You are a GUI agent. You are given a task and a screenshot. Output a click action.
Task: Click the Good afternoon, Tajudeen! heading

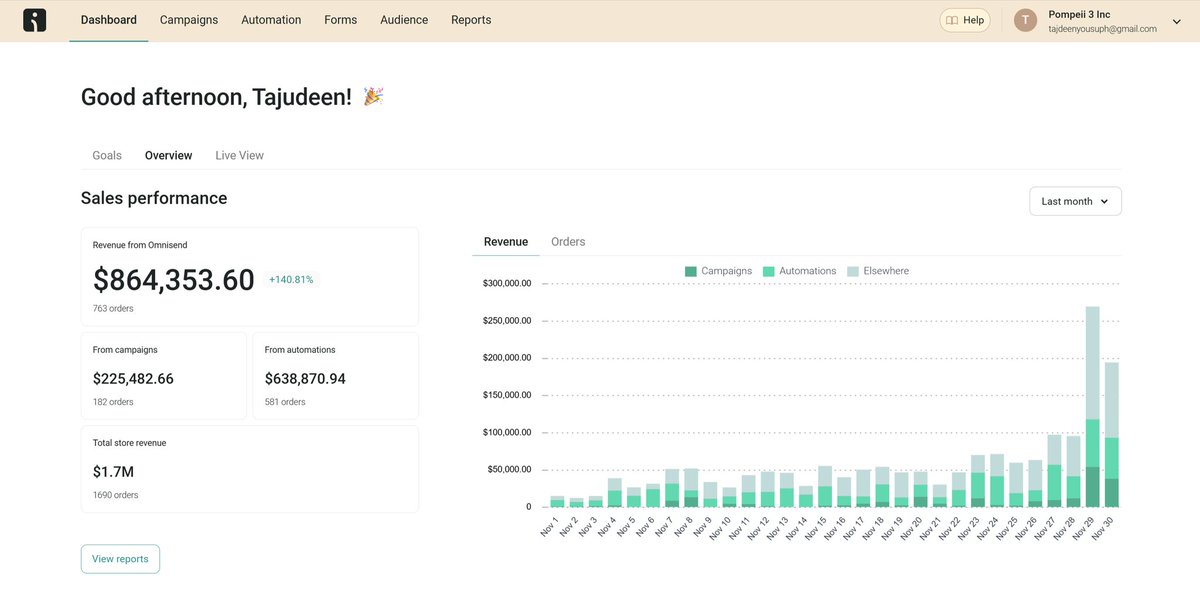pyautogui.click(x=216, y=97)
